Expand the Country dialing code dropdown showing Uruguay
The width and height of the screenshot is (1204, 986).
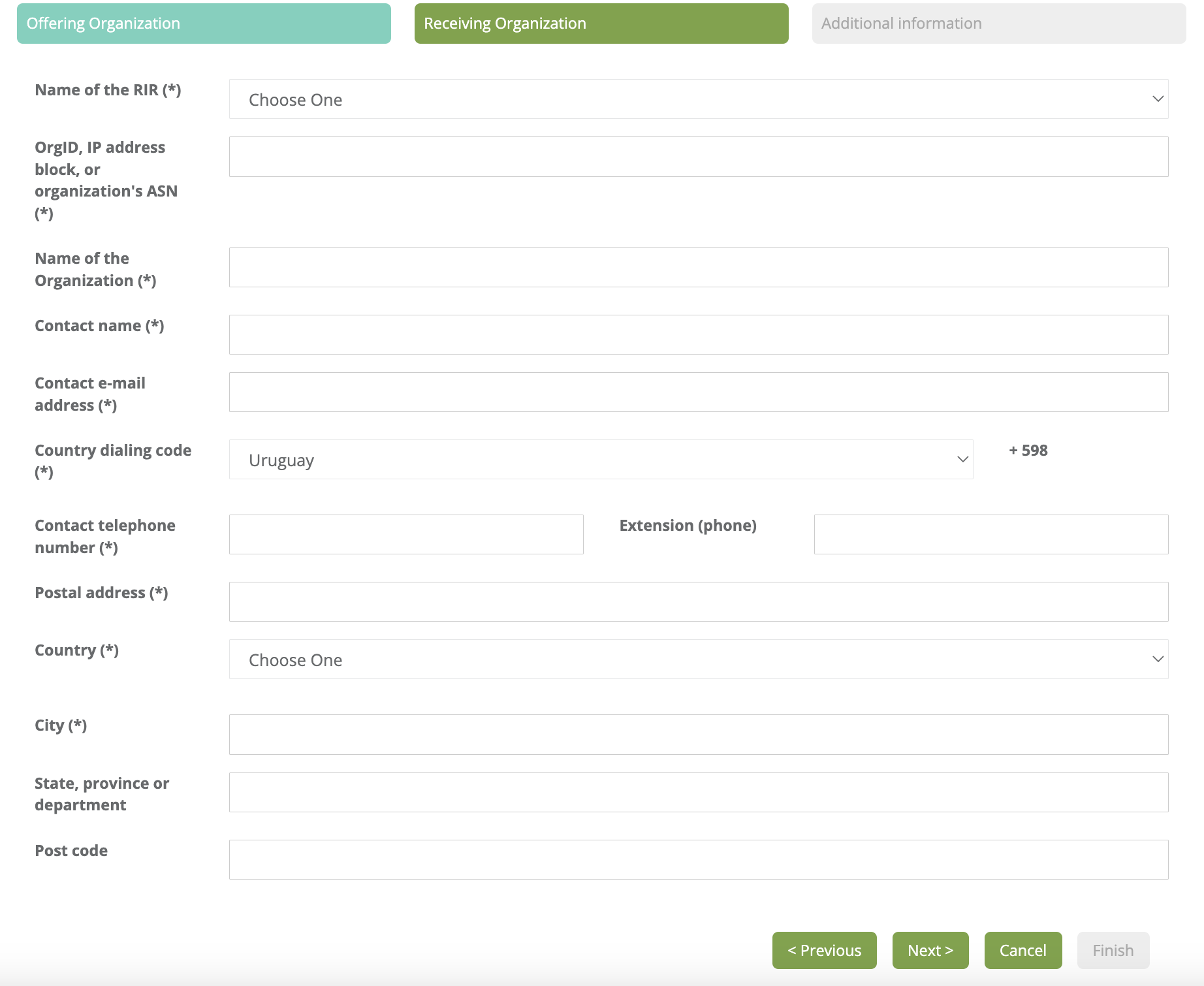click(x=600, y=460)
